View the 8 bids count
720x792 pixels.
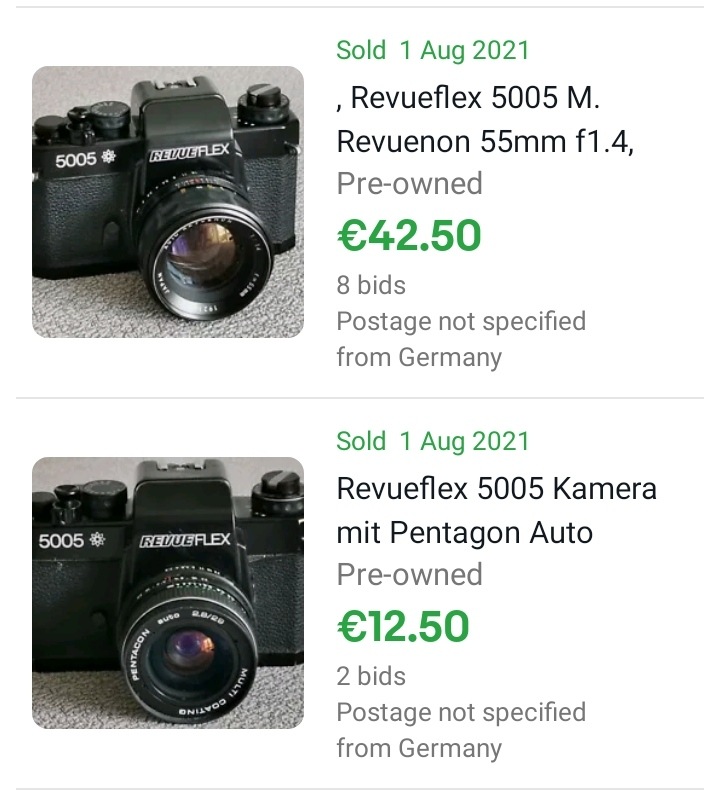click(x=371, y=285)
